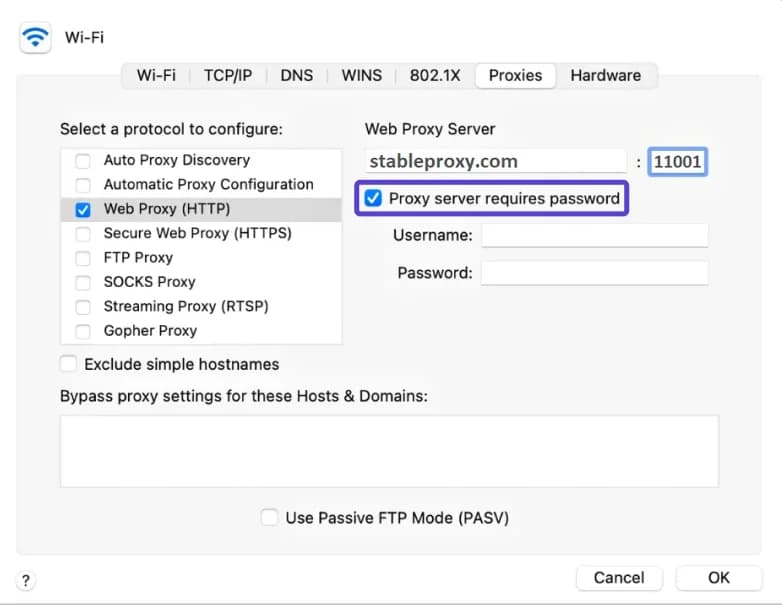Click the Username input field

click(594, 236)
